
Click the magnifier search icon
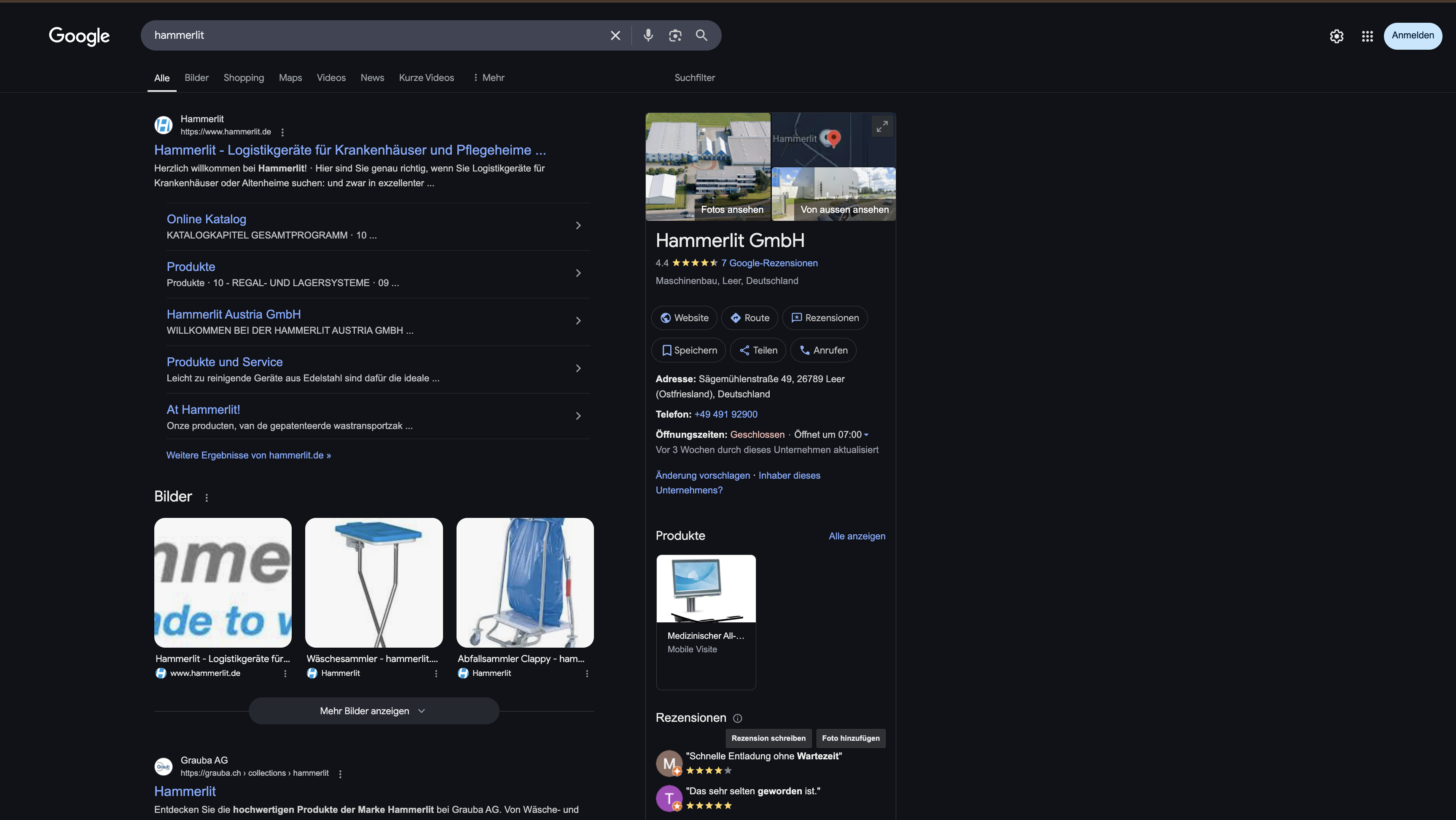point(701,35)
